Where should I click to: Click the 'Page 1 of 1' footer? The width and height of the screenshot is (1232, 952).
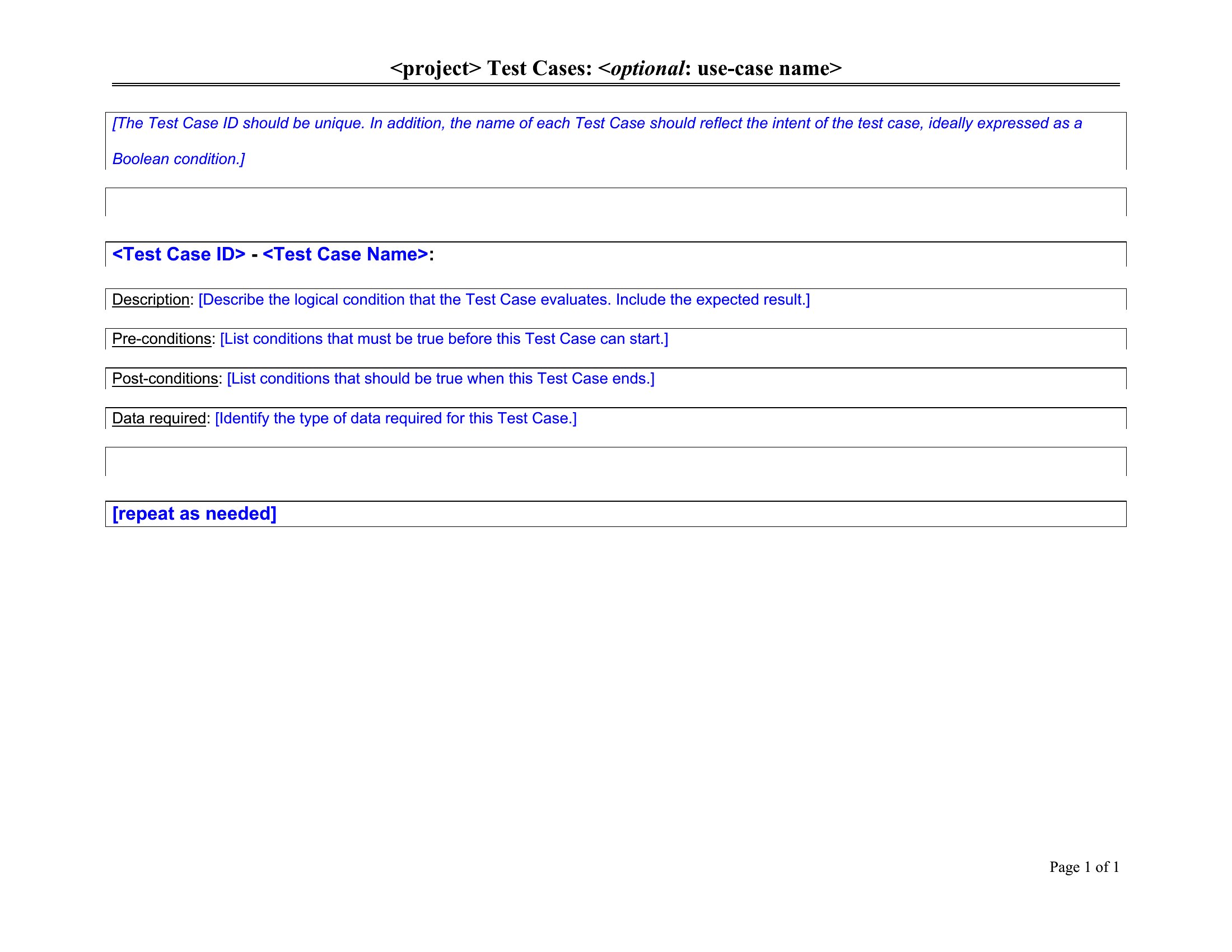point(1084,867)
